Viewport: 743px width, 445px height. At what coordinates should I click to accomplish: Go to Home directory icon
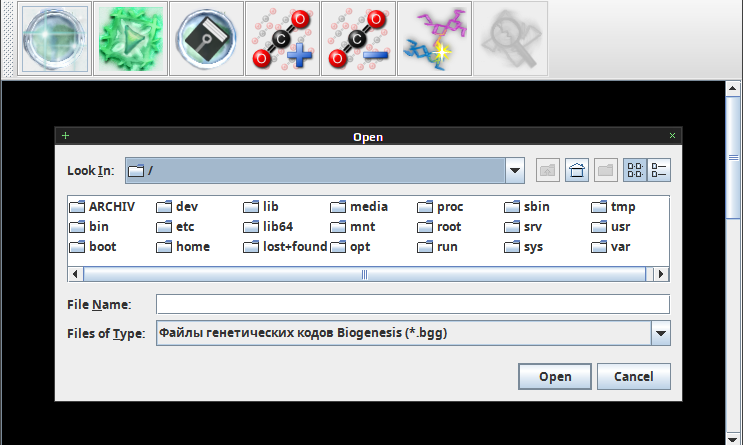(x=576, y=170)
